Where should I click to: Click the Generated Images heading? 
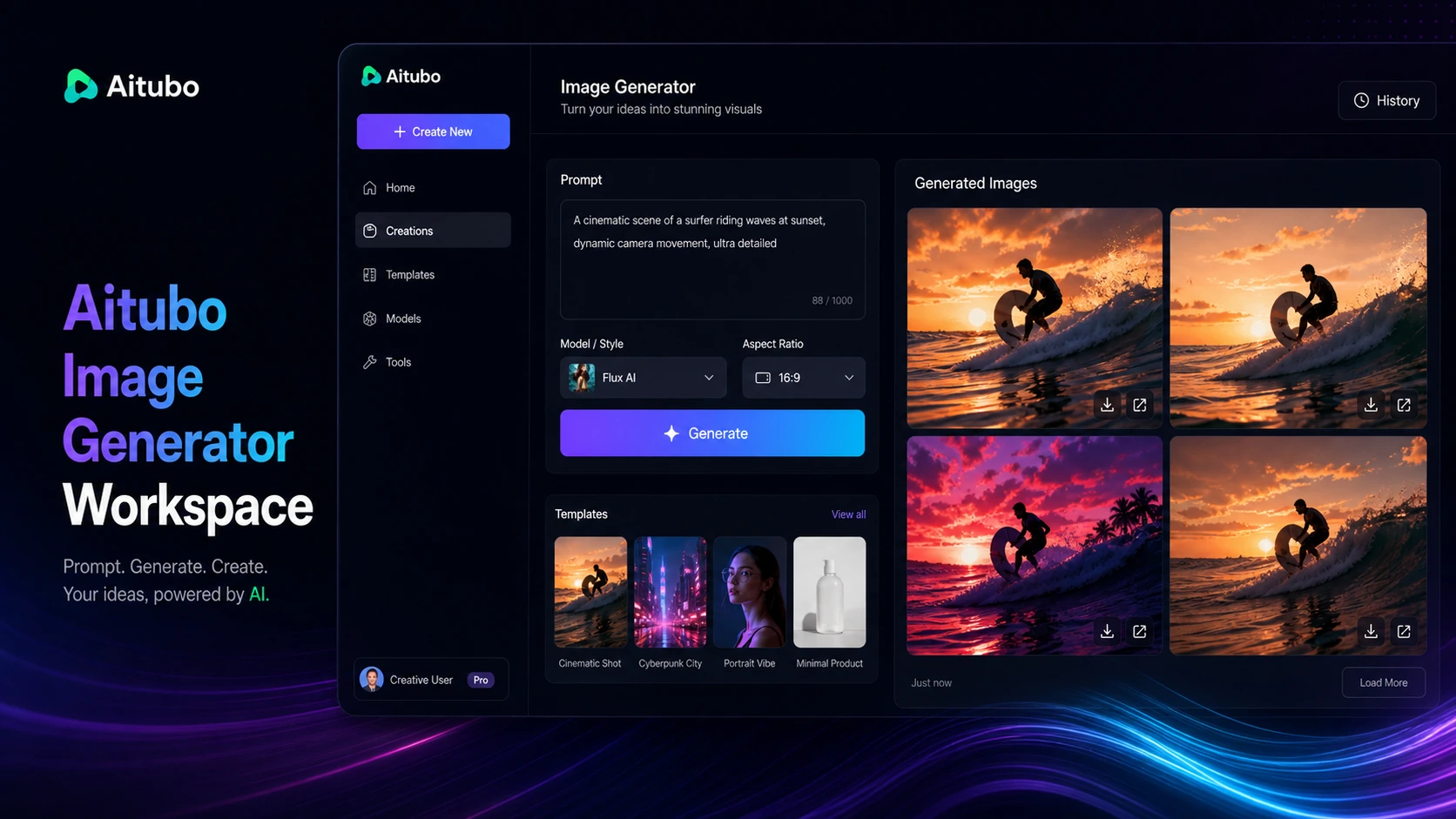pyautogui.click(x=975, y=184)
